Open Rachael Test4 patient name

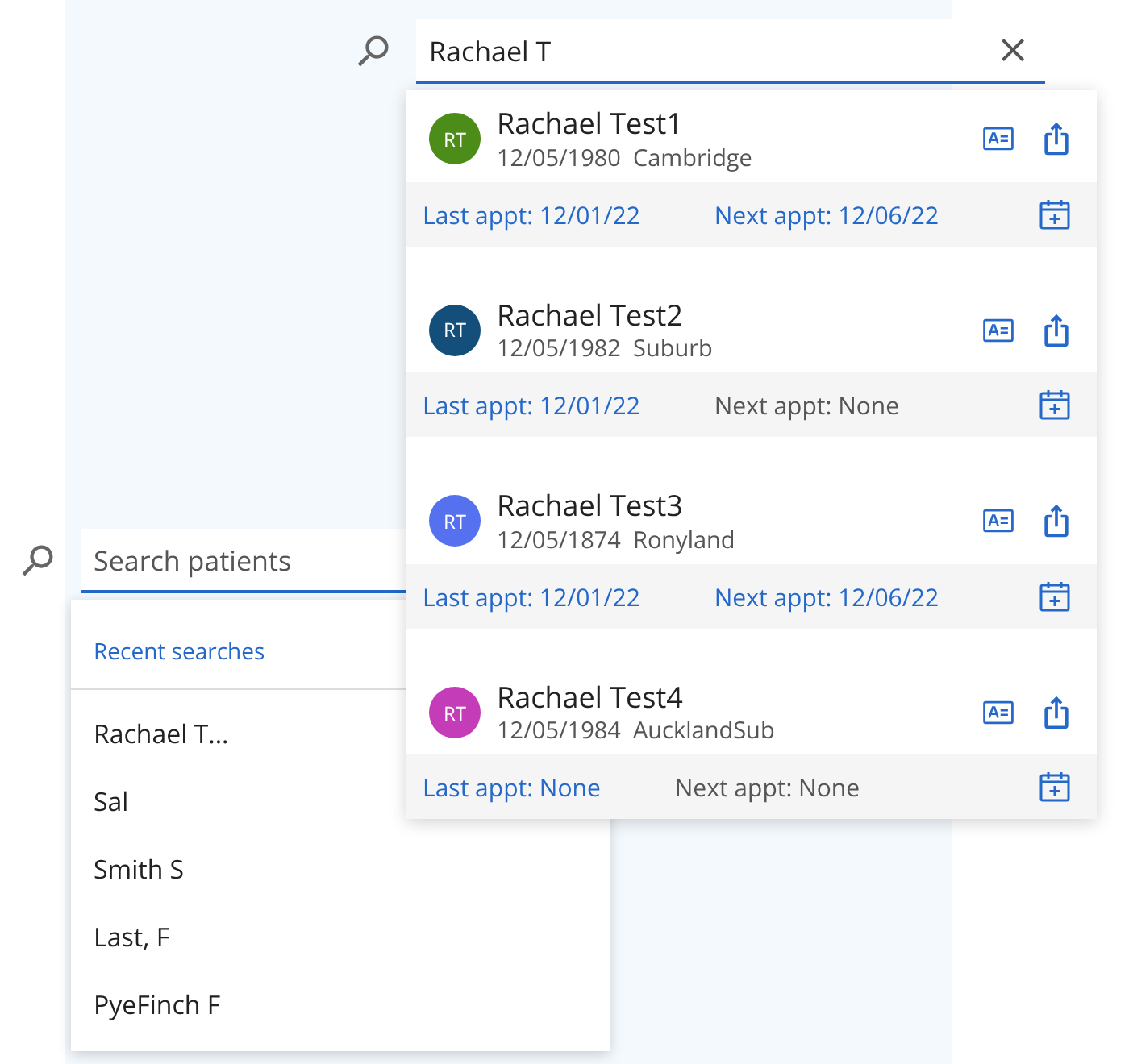589,698
